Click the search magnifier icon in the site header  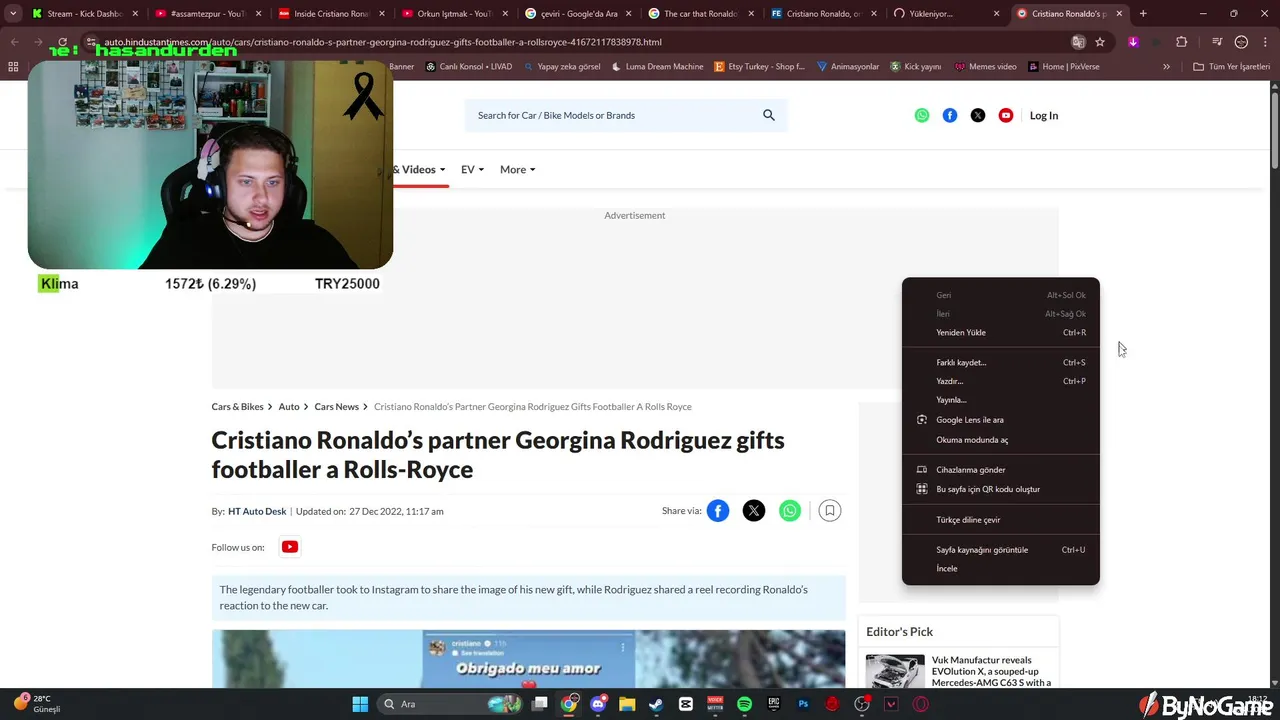(x=769, y=115)
